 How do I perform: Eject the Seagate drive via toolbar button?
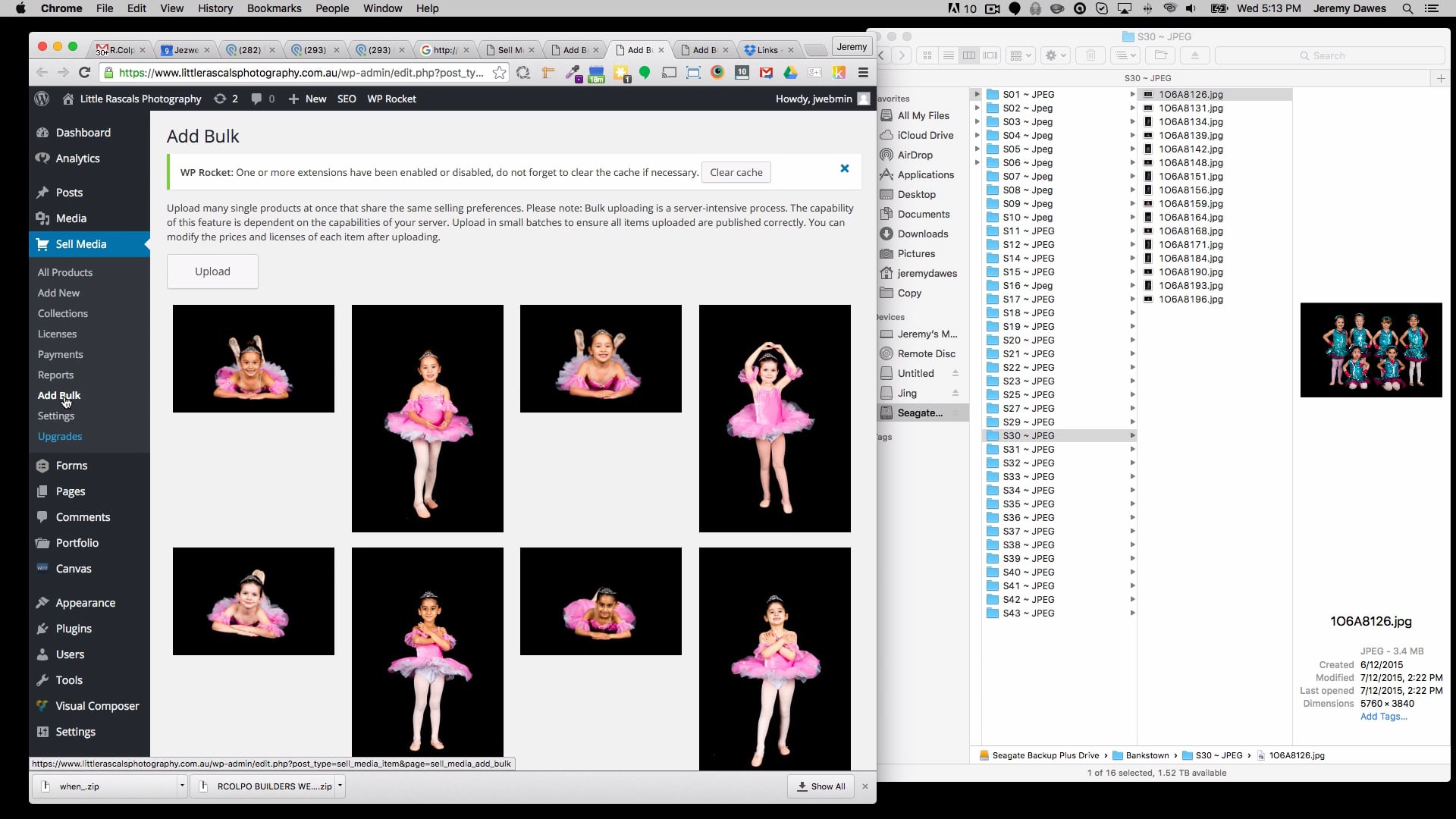[x=1195, y=55]
